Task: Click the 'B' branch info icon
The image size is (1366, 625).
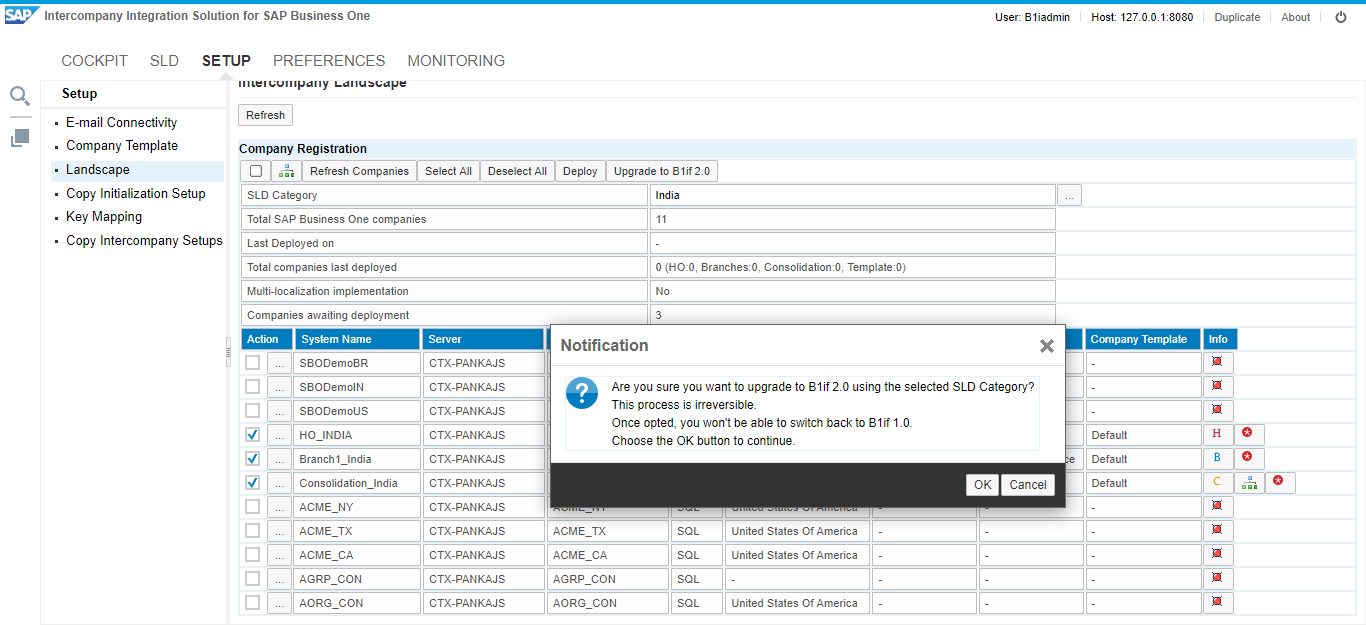Action: pos(1217,459)
